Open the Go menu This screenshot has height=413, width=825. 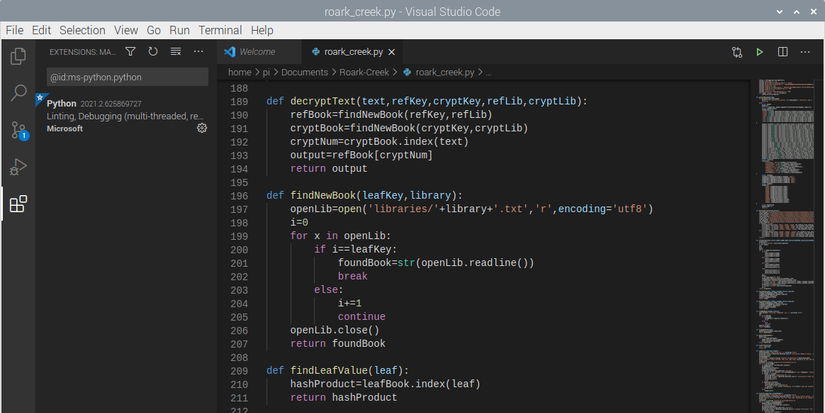154,31
